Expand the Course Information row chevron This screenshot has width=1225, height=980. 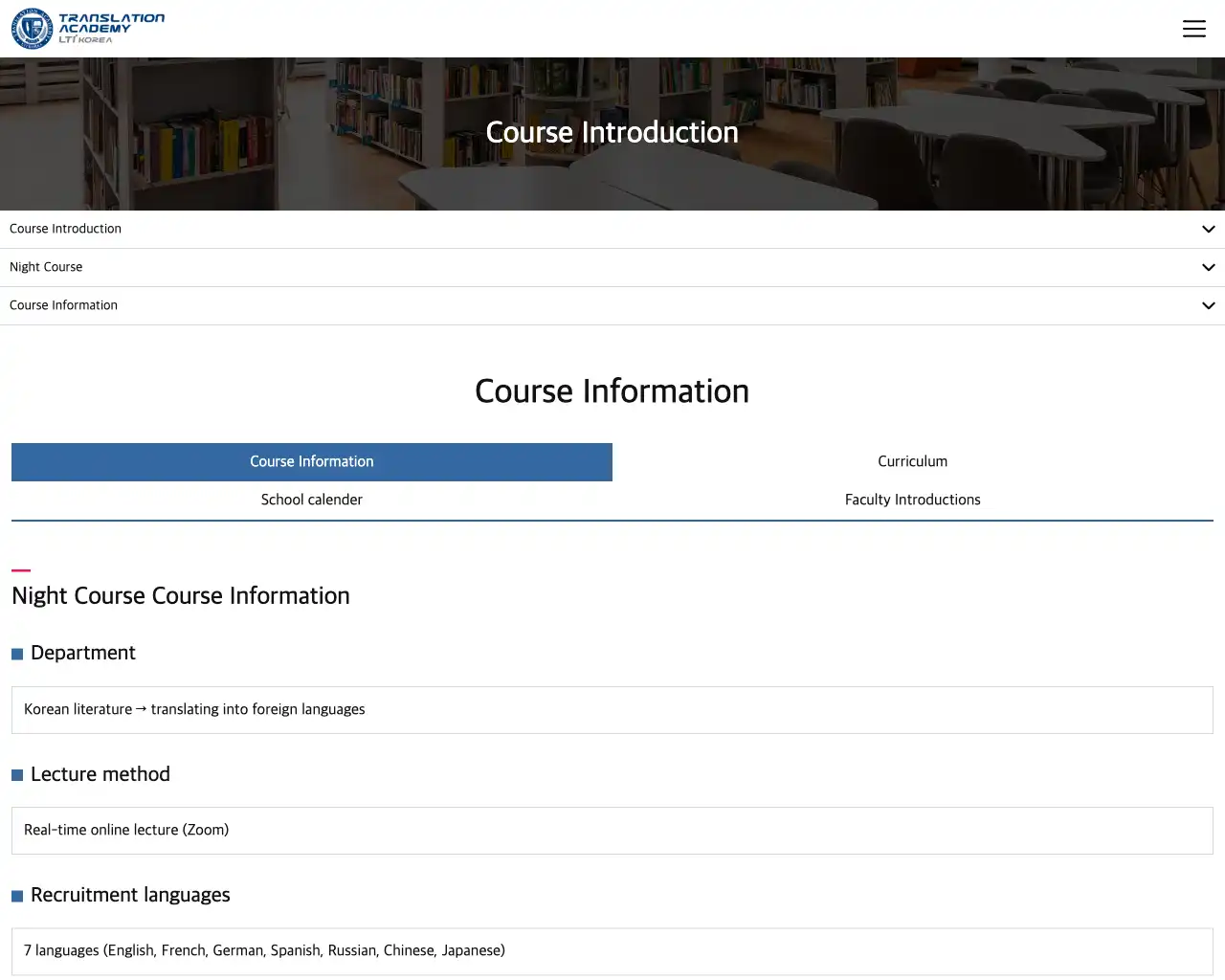tap(1208, 305)
